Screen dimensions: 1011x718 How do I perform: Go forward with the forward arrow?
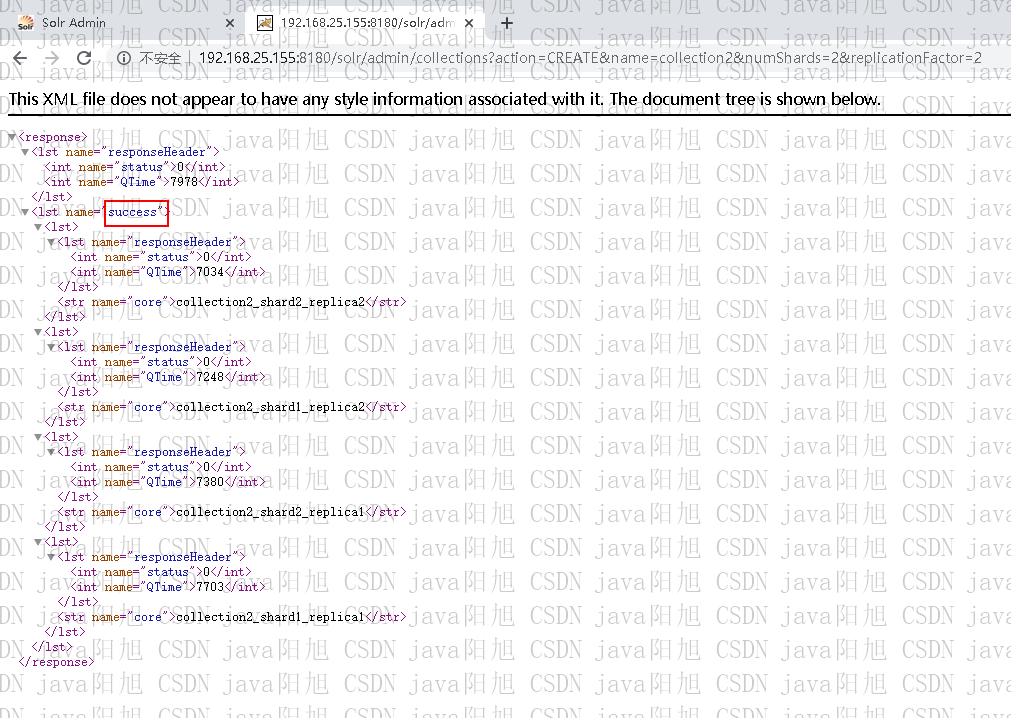coord(52,58)
